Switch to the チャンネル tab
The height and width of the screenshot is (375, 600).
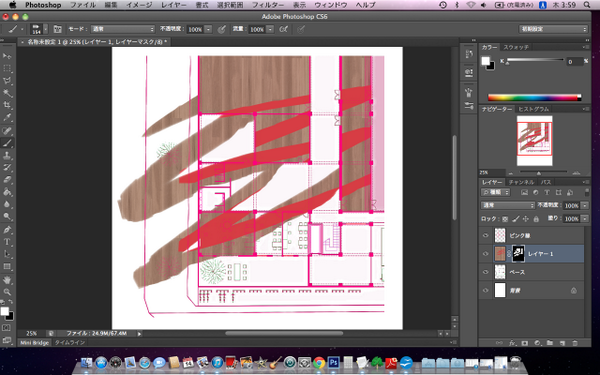521,182
